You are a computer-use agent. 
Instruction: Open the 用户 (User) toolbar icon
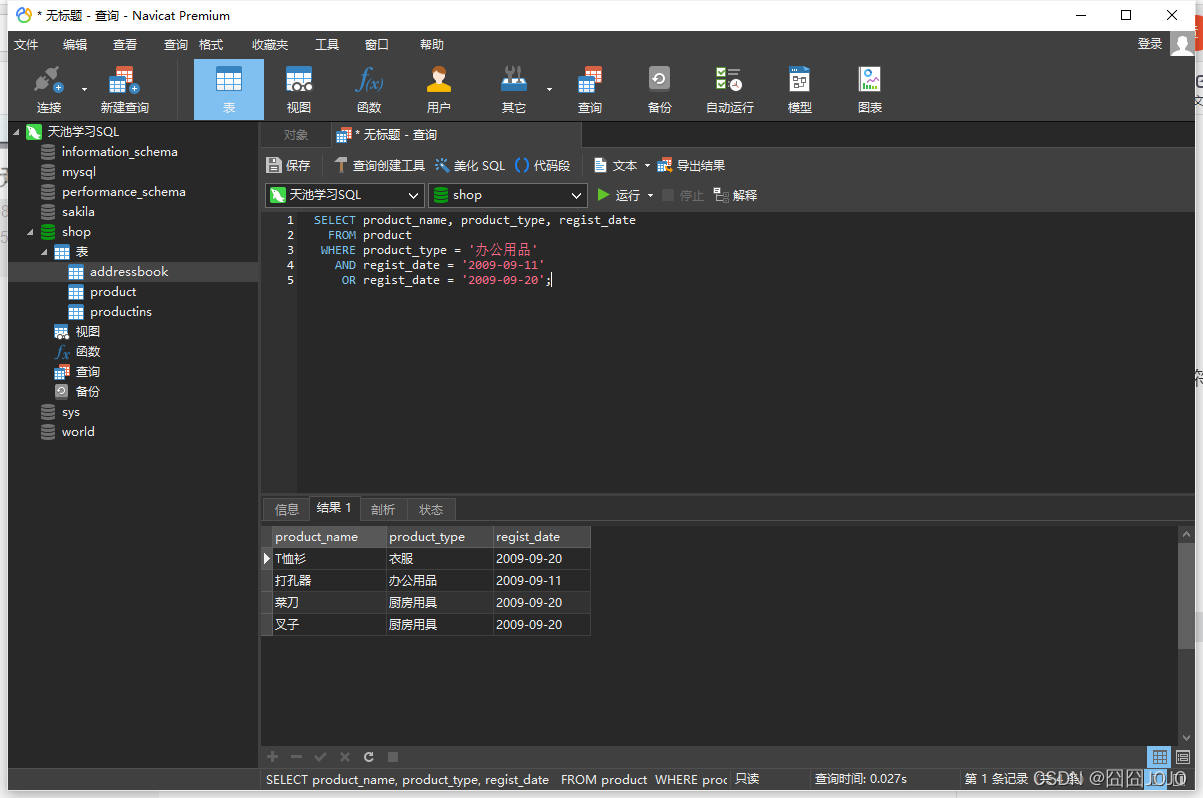pos(439,90)
